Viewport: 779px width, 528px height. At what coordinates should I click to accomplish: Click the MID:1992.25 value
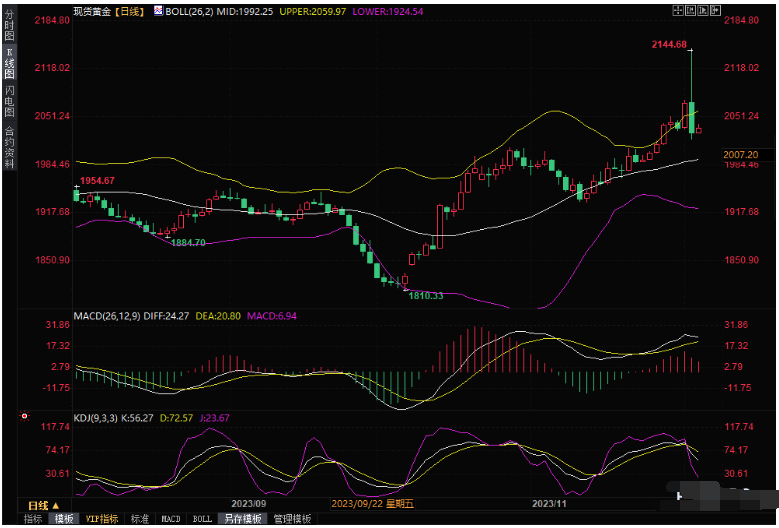pyautogui.click(x=244, y=11)
